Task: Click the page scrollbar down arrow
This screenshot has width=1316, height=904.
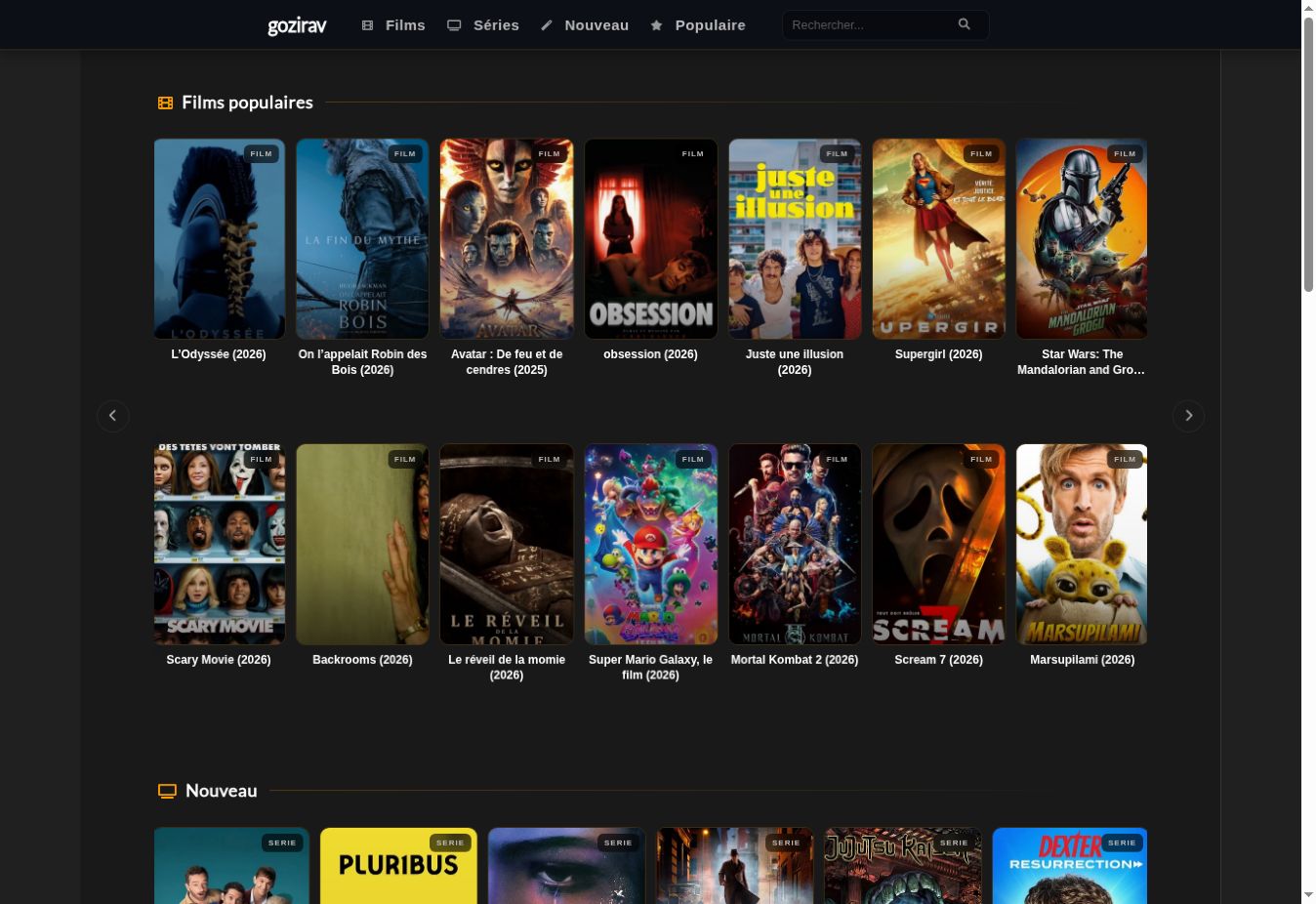Action: coord(1309,895)
